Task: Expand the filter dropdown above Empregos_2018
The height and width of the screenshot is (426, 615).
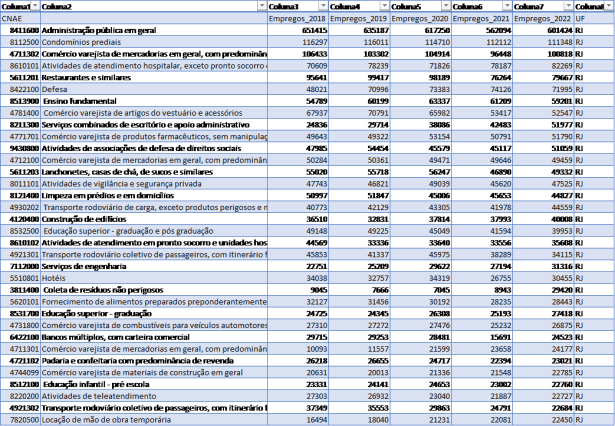Action: (x=322, y=6)
